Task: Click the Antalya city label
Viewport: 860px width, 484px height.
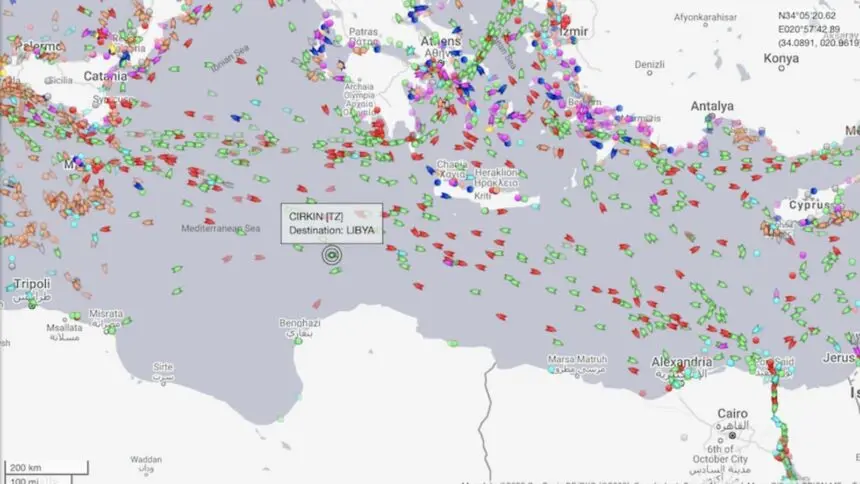Action: [x=711, y=106]
